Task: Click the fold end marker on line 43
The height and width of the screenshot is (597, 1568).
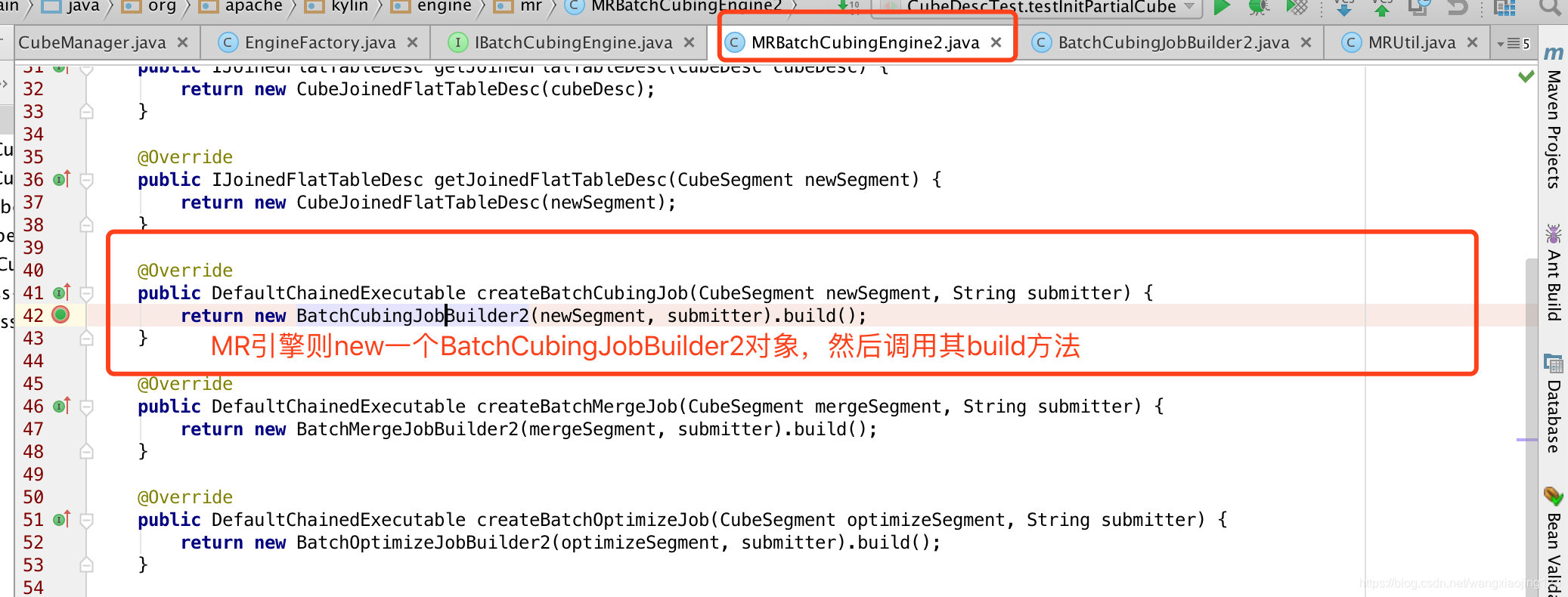Action: [87, 339]
